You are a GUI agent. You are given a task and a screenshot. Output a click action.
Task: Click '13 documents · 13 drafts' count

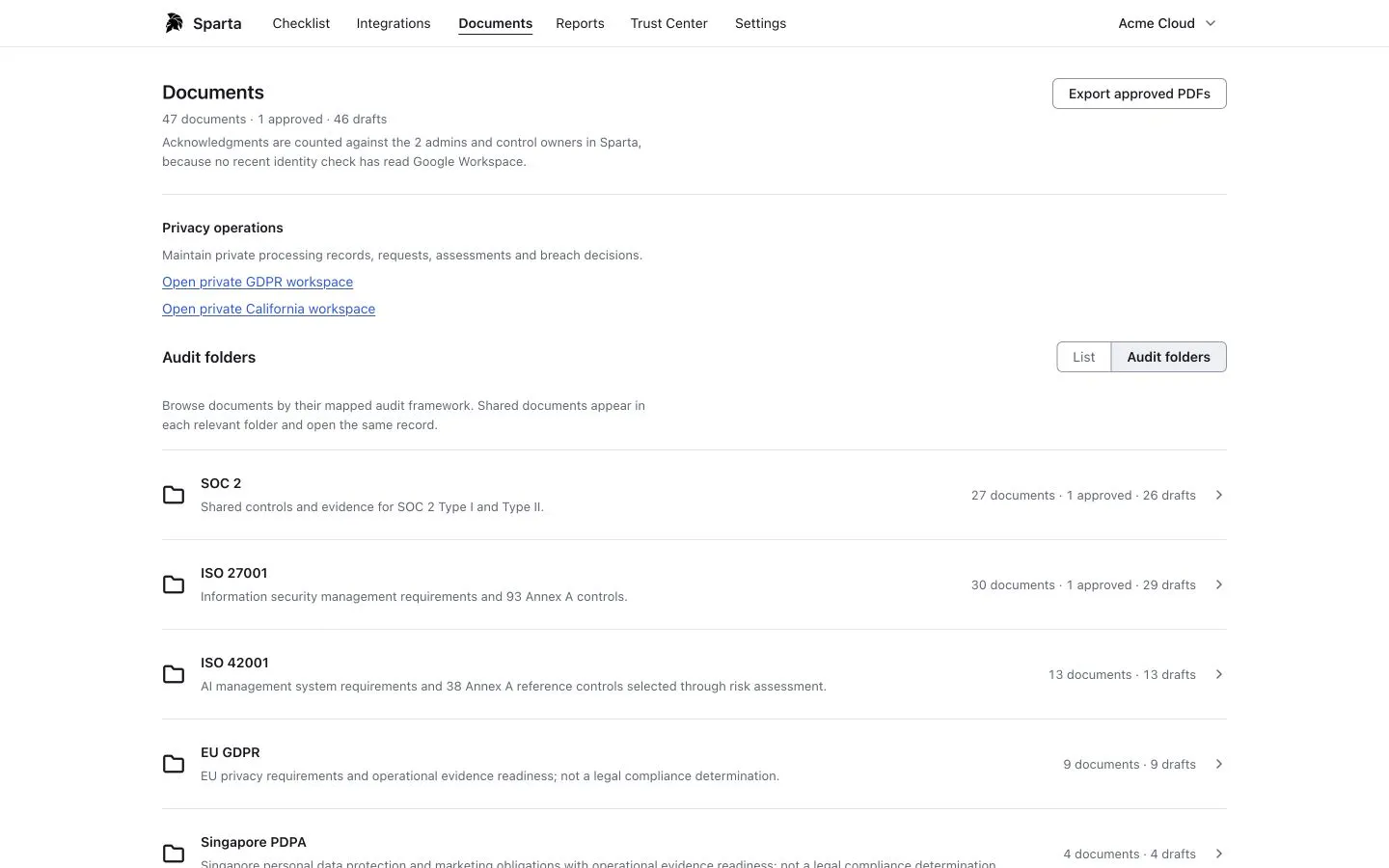(1122, 674)
